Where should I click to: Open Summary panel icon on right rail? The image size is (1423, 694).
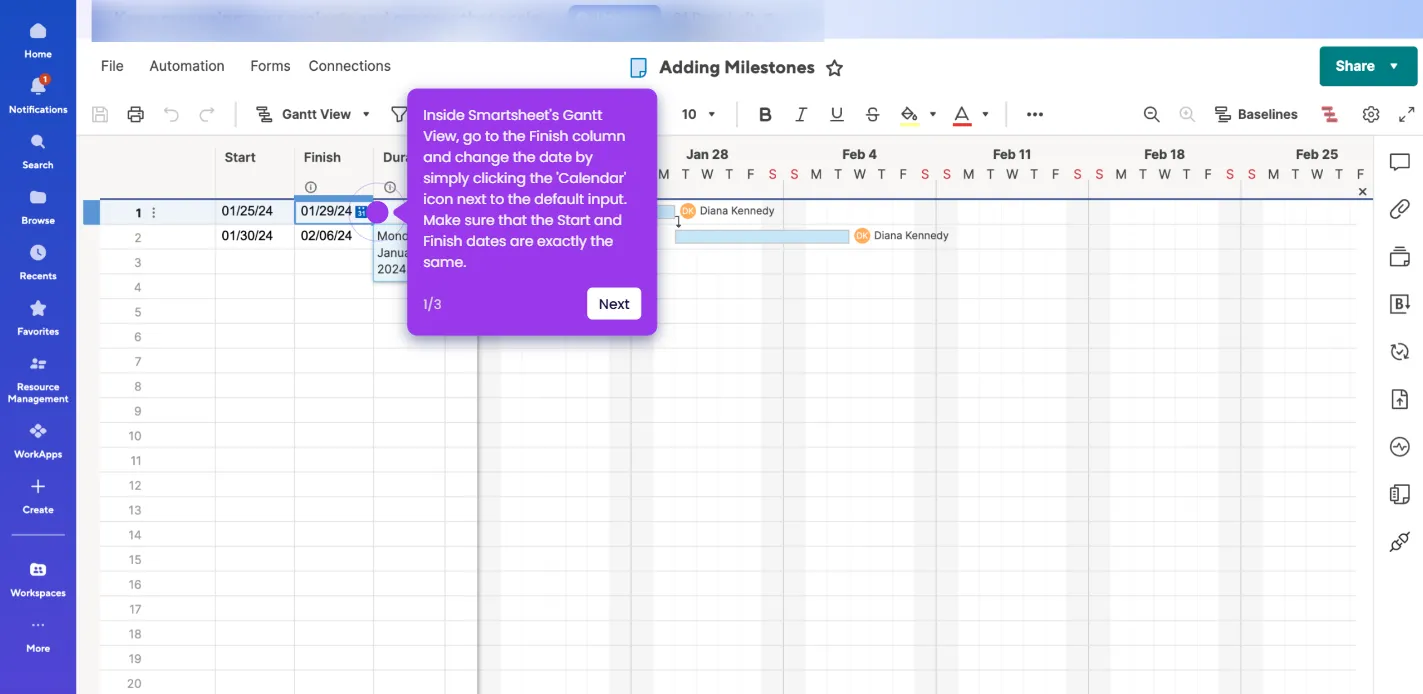(x=1400, y=494)
